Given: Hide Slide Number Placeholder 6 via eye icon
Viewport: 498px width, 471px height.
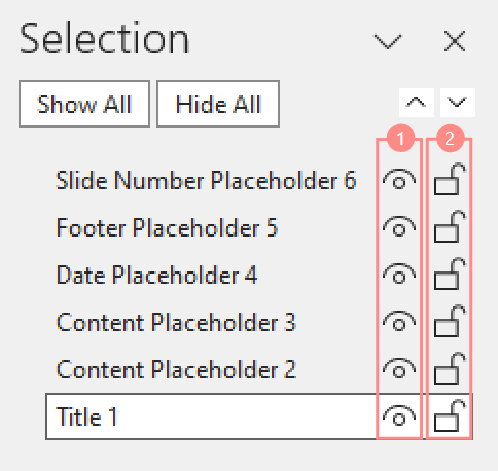Looking at the screenshot, I should pos(399,180).
